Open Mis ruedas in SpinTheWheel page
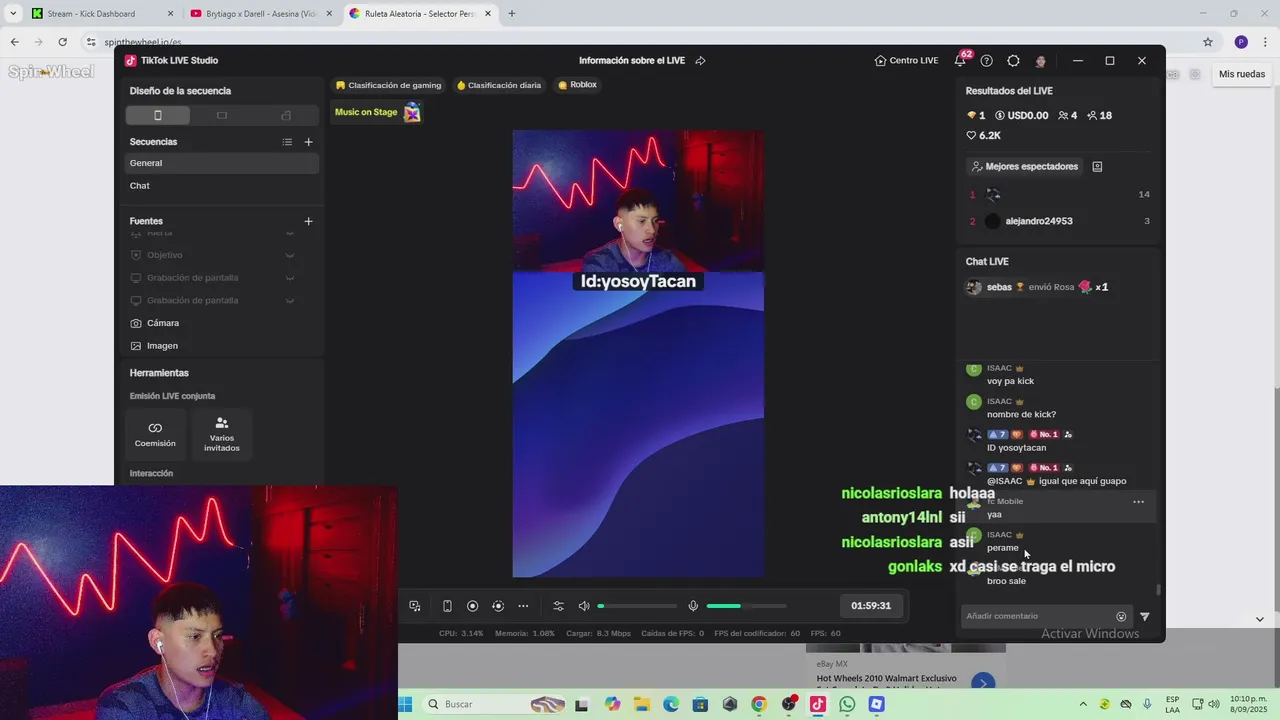The width and height of the screenshot is (1280, 720). point(1242,74)
